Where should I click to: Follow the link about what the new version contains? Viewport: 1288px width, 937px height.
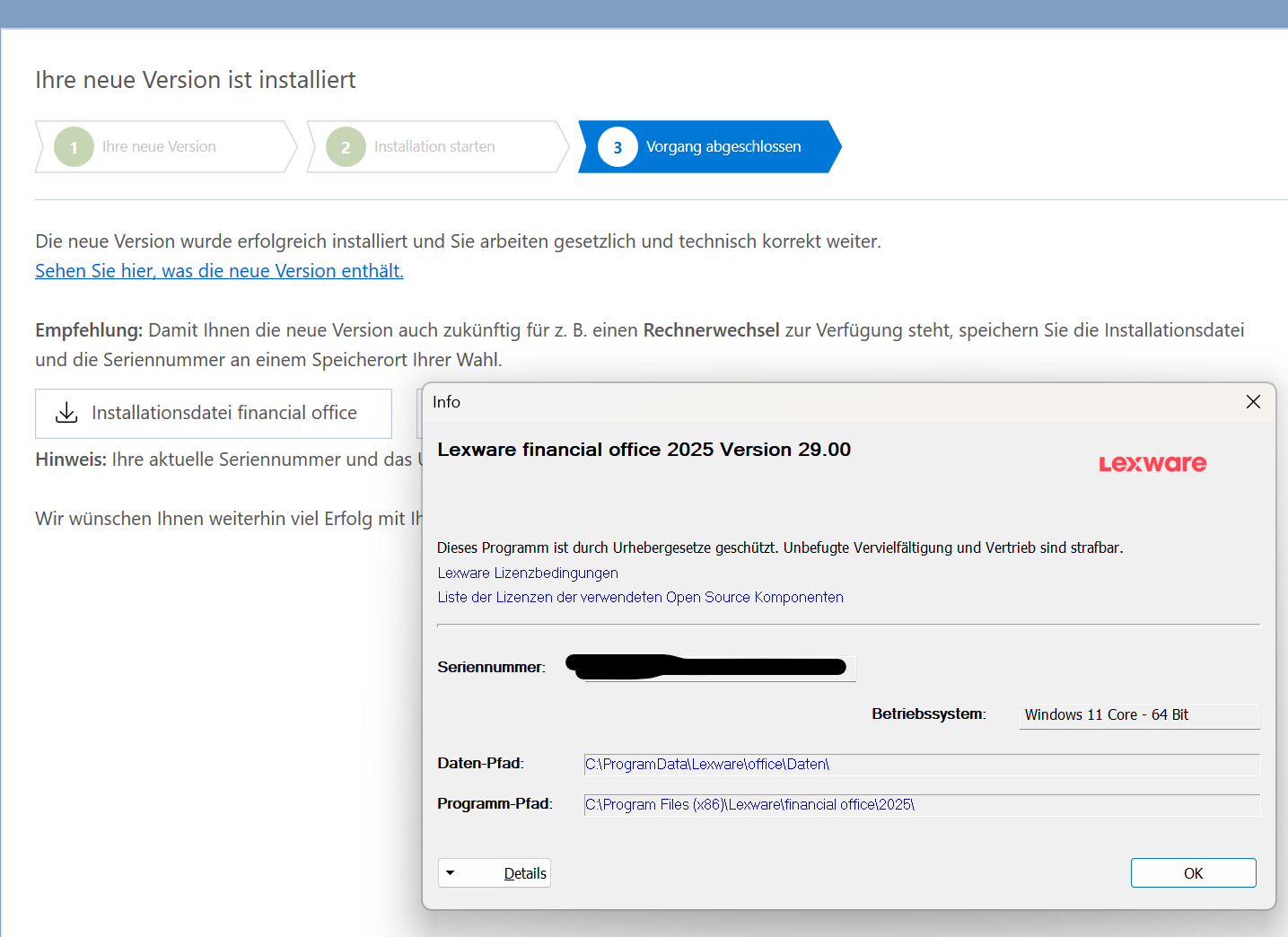click(x=219, y=271)
